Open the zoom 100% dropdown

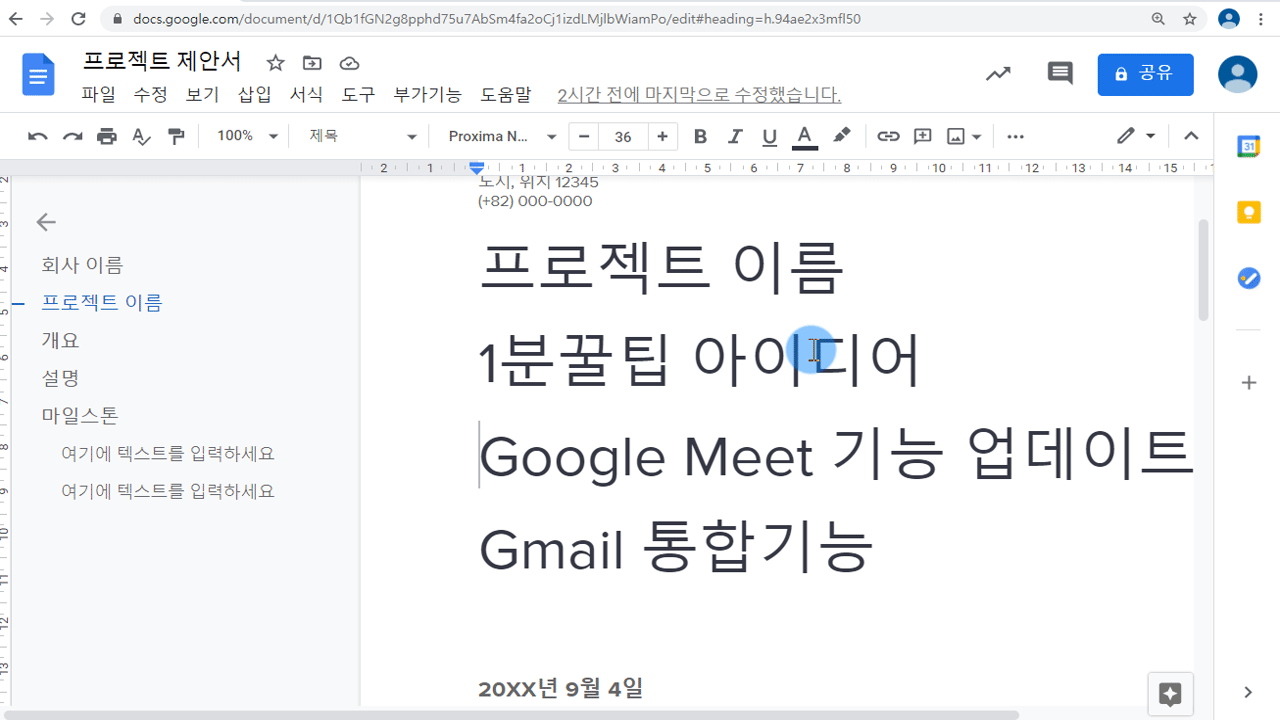247,137
